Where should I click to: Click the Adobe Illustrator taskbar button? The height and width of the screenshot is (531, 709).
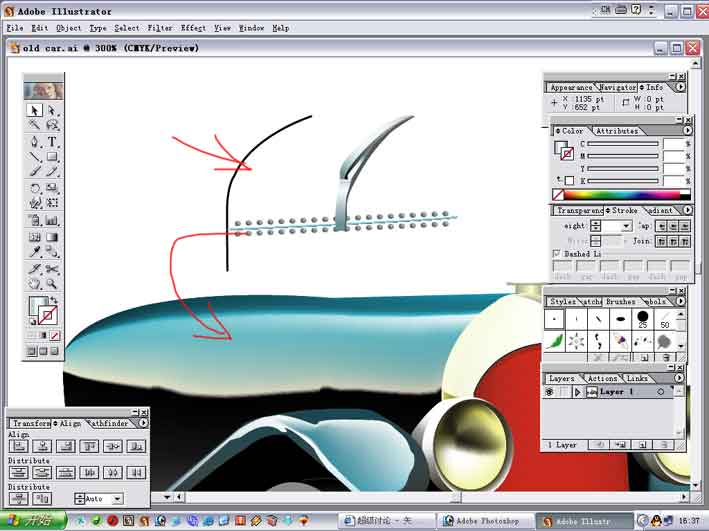click(x=584, y=521)
